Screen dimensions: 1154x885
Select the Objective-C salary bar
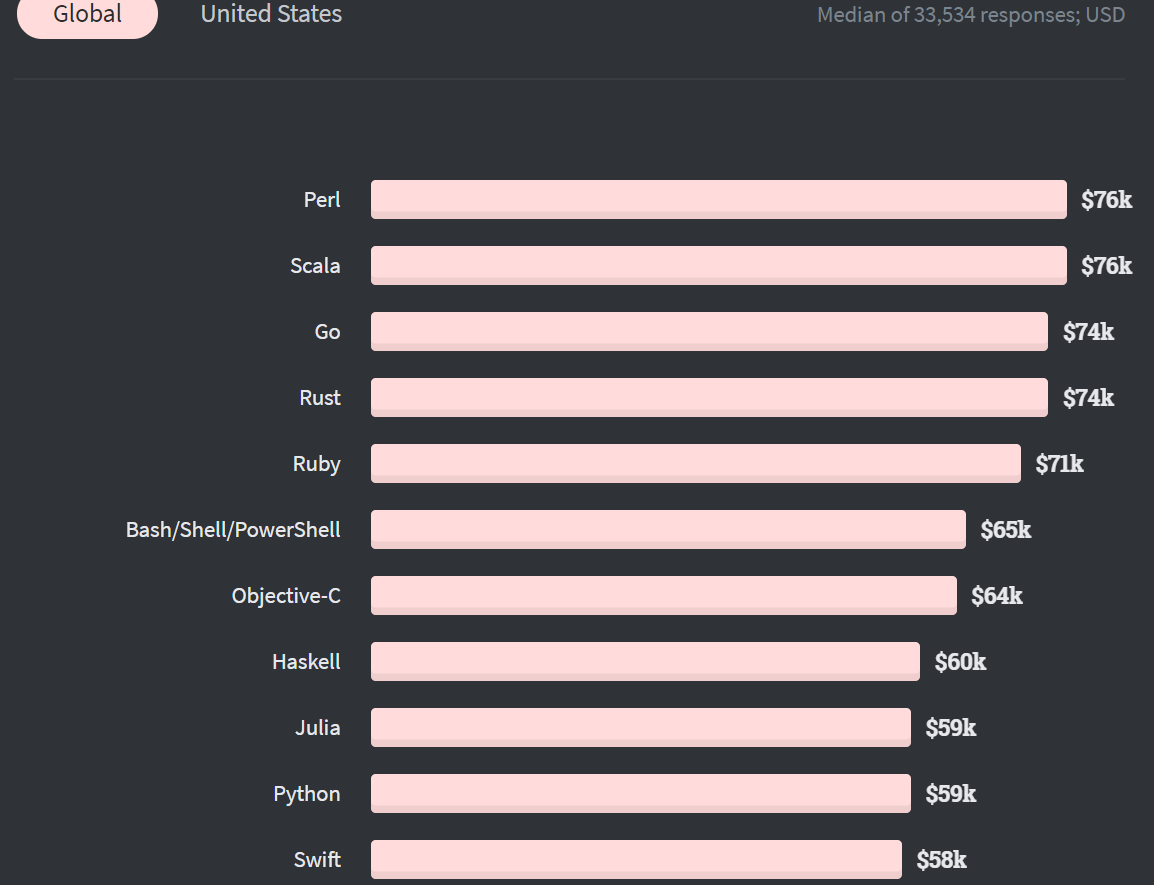coord(663,595)
